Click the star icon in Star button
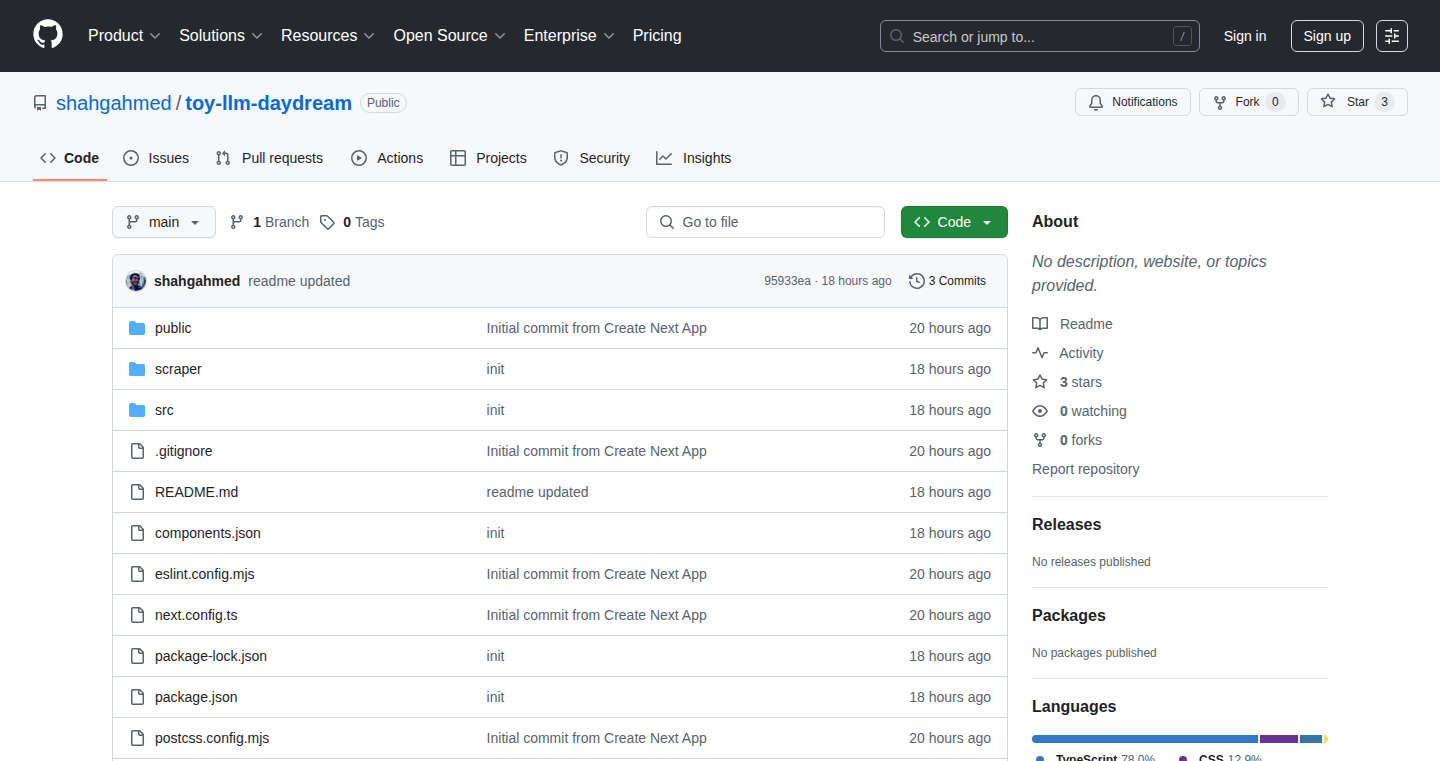 click(x=1328, y=102)
